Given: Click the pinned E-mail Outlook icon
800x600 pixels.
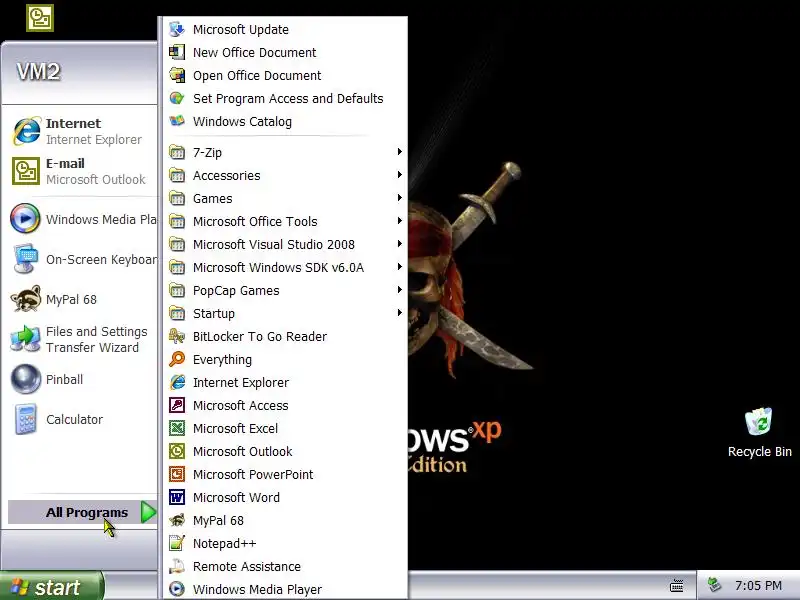Looking at the screenshot, I should coord(26,171).
